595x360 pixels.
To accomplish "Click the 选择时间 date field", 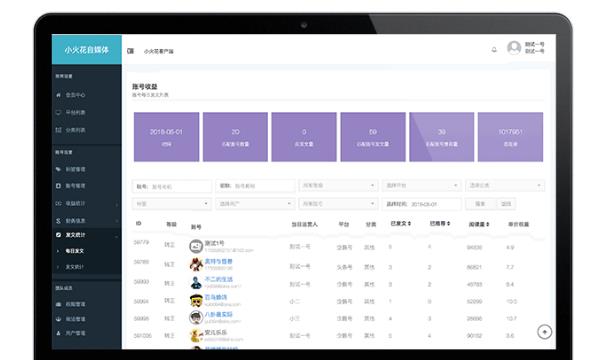I will pyautogui.click(x=422, y=204).
